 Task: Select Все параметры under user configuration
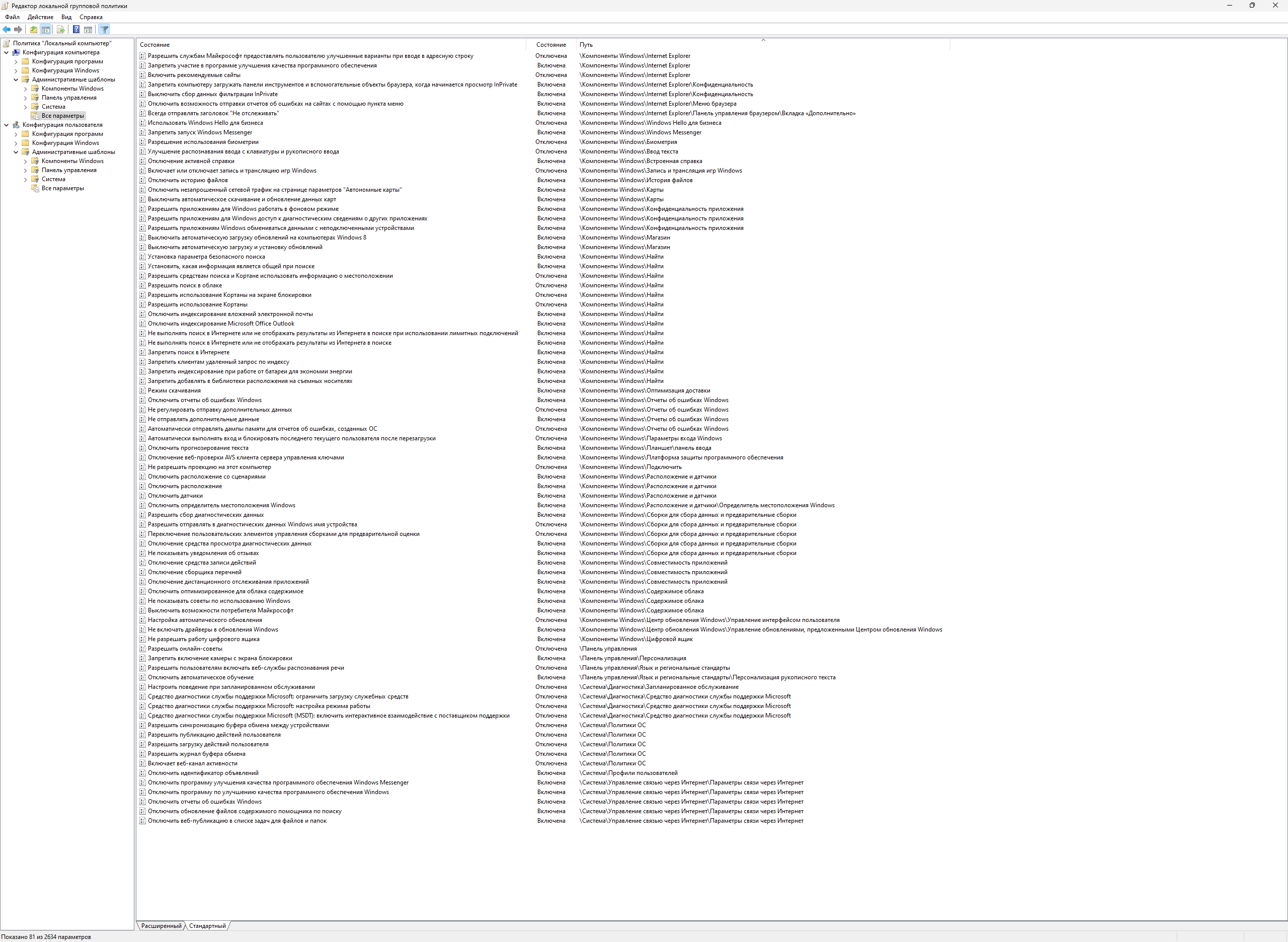tap(62, 188)
